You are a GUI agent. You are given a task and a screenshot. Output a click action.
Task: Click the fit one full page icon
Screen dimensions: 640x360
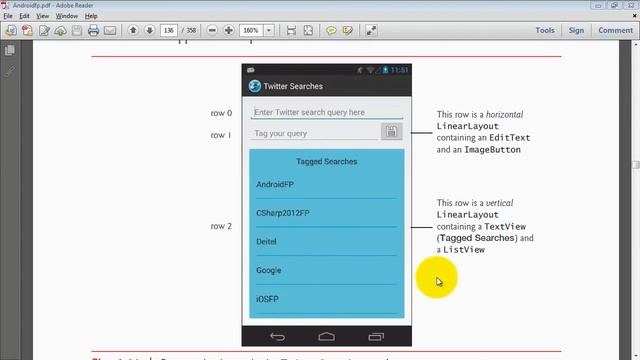[308, 30]
